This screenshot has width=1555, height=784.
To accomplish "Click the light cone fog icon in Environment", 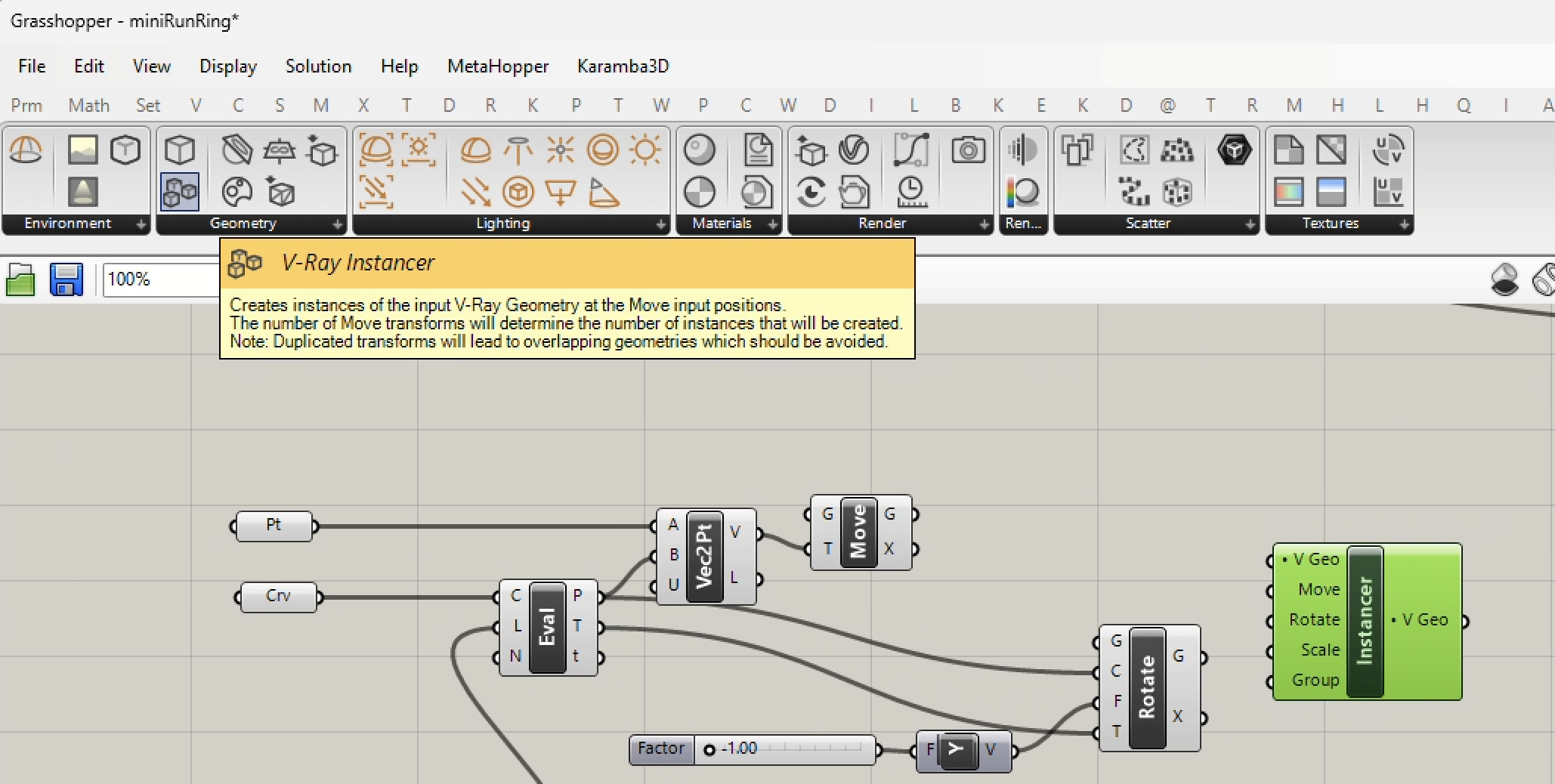I will [83, 192].
